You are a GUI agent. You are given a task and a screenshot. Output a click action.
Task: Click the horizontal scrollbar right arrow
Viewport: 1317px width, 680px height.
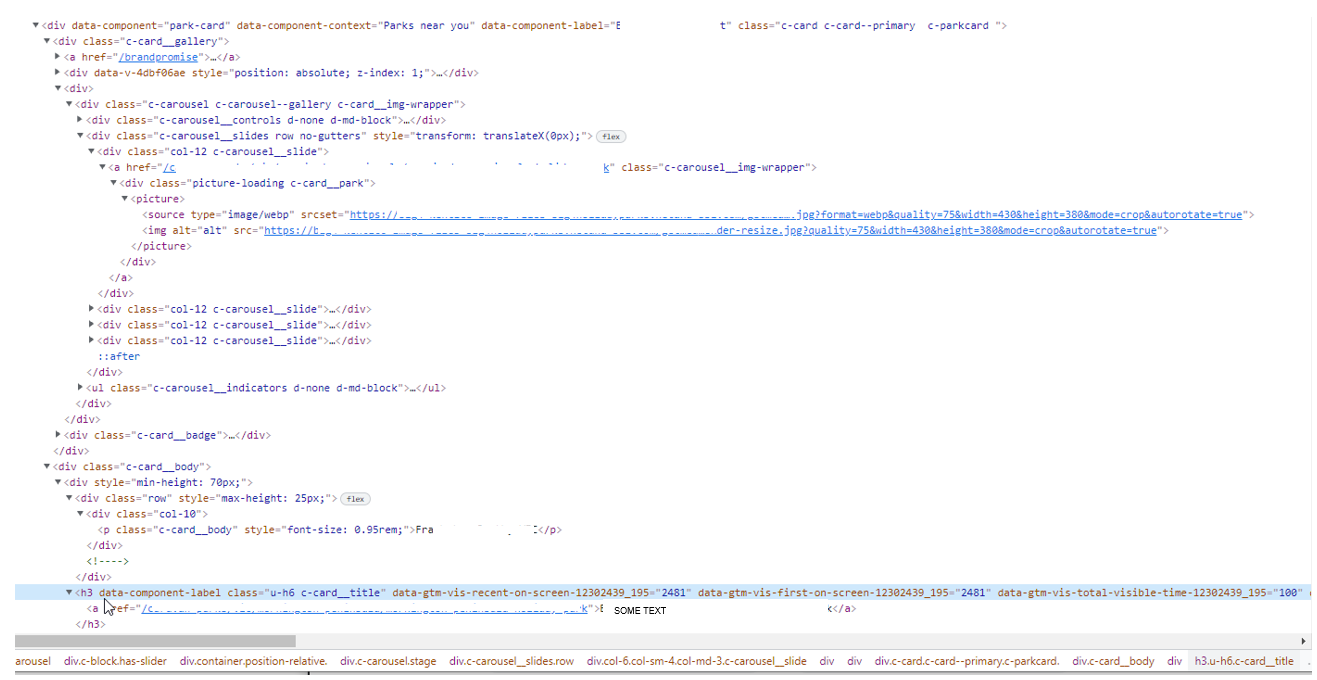(x=1303, y=641)
